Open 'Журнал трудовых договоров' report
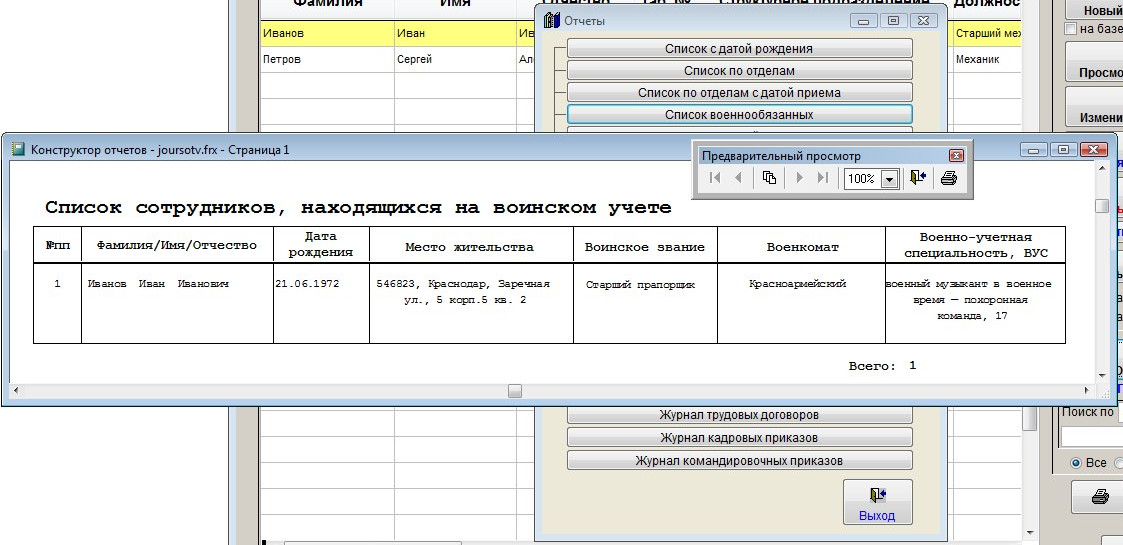The width and height of the screenshot is (1123, 545). click(x=739, y=415)
